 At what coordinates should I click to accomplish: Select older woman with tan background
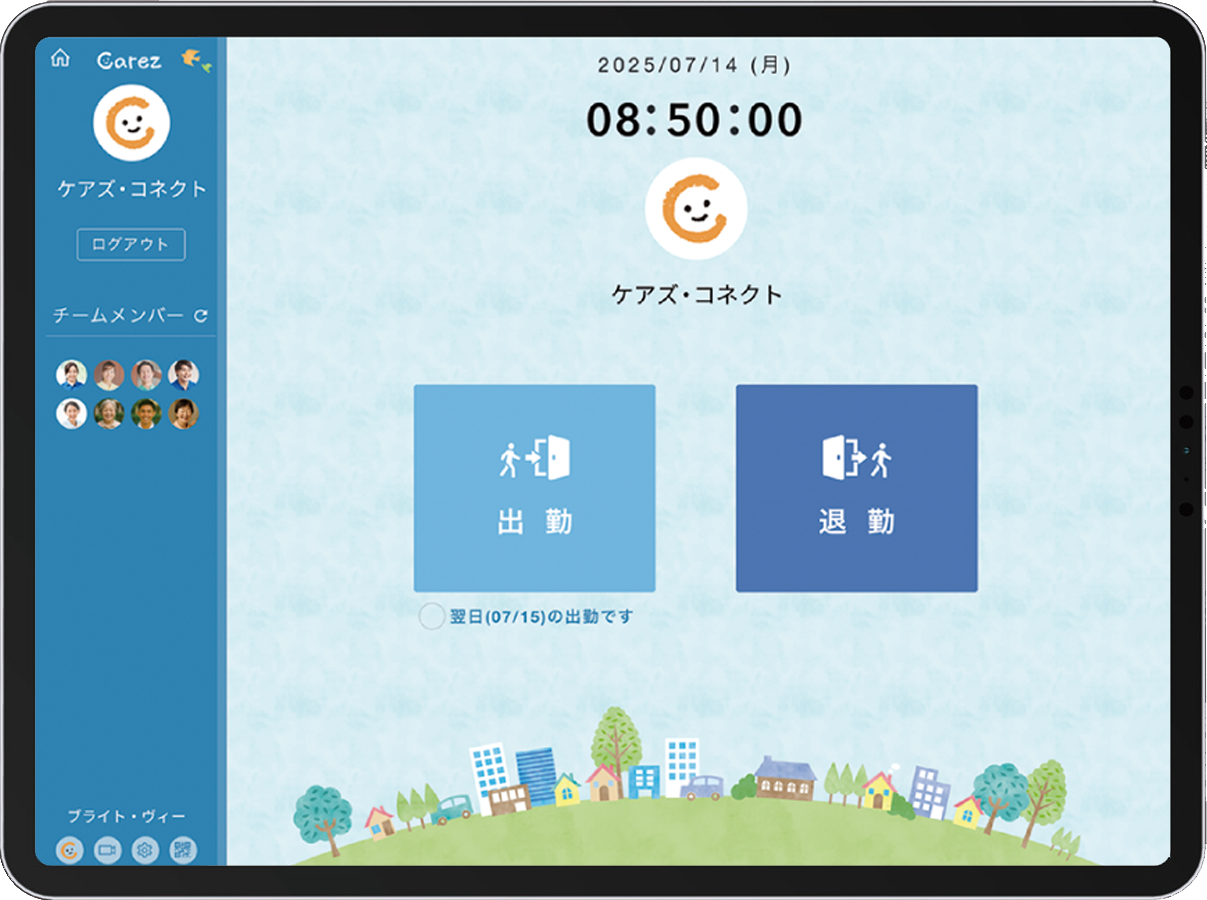click(183, 413)
